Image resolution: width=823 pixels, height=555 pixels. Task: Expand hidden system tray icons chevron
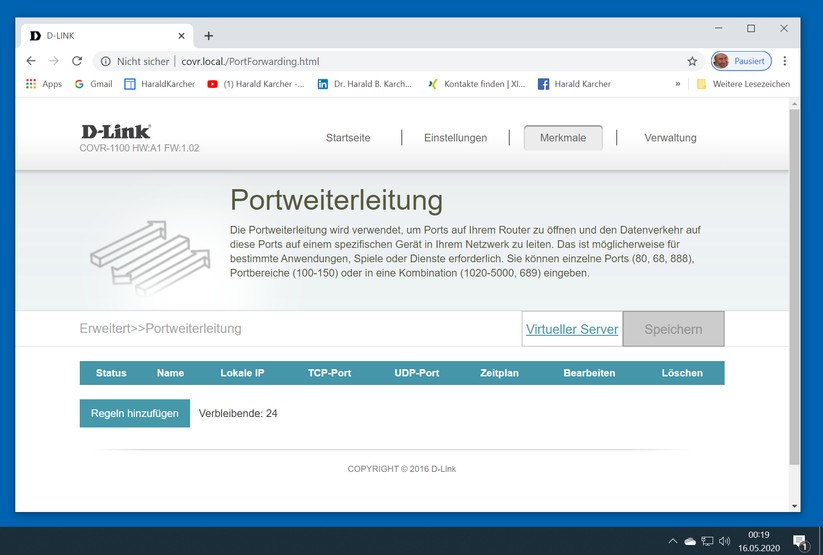(672, 541)
